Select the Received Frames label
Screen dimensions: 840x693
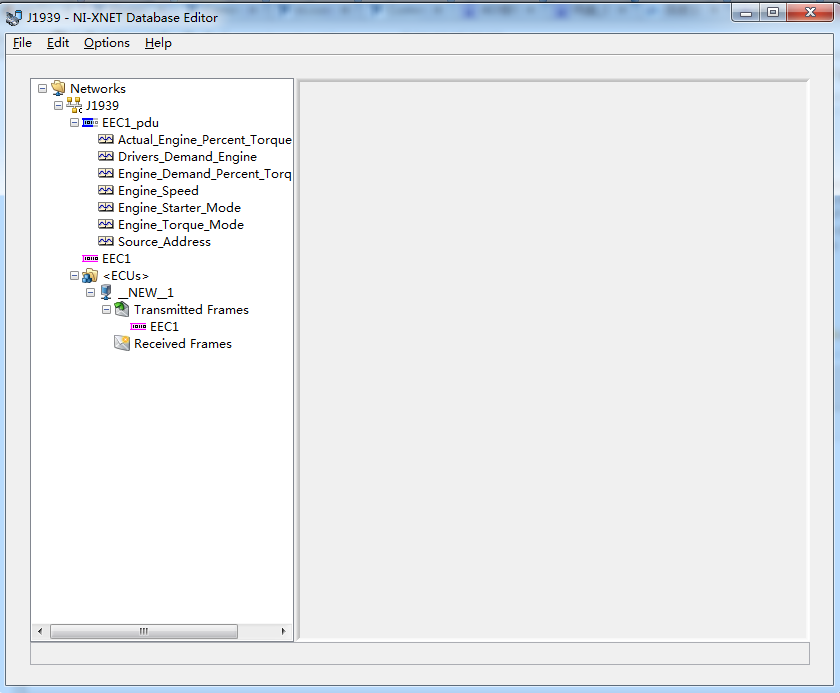tap(183, 343)
